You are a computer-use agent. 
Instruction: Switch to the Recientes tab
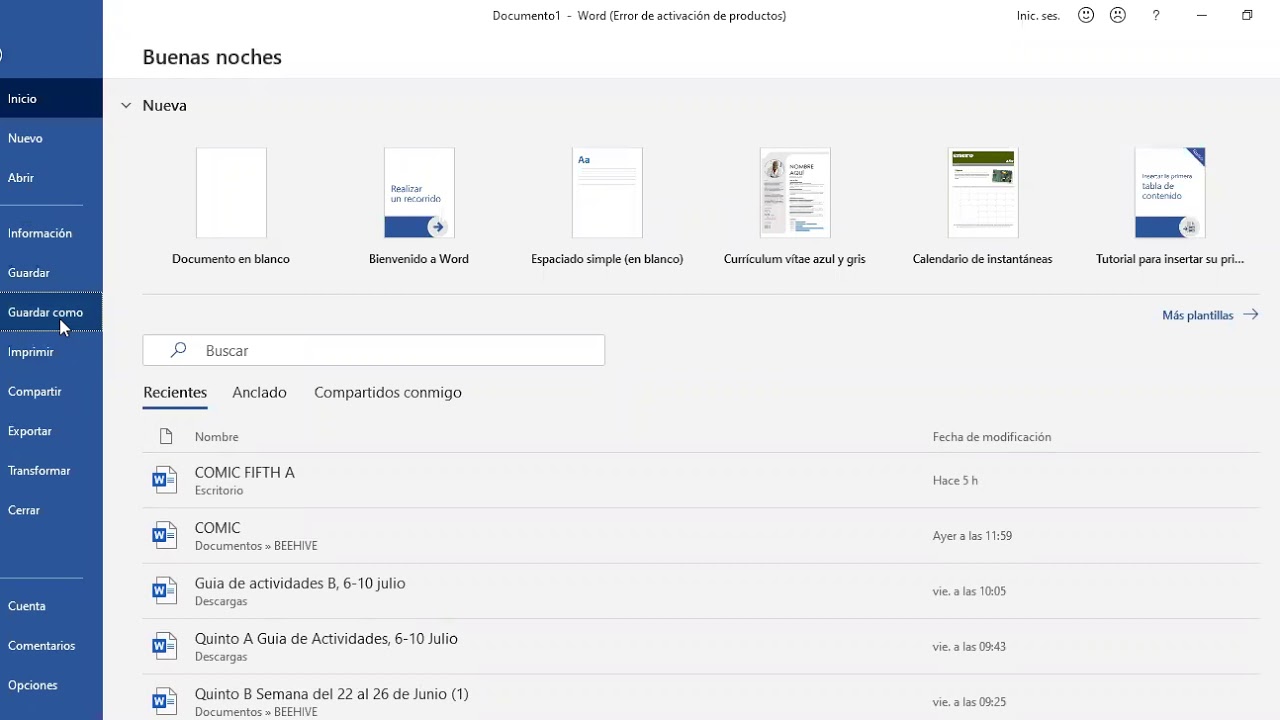pyautogui.click(x=175, y=392)
